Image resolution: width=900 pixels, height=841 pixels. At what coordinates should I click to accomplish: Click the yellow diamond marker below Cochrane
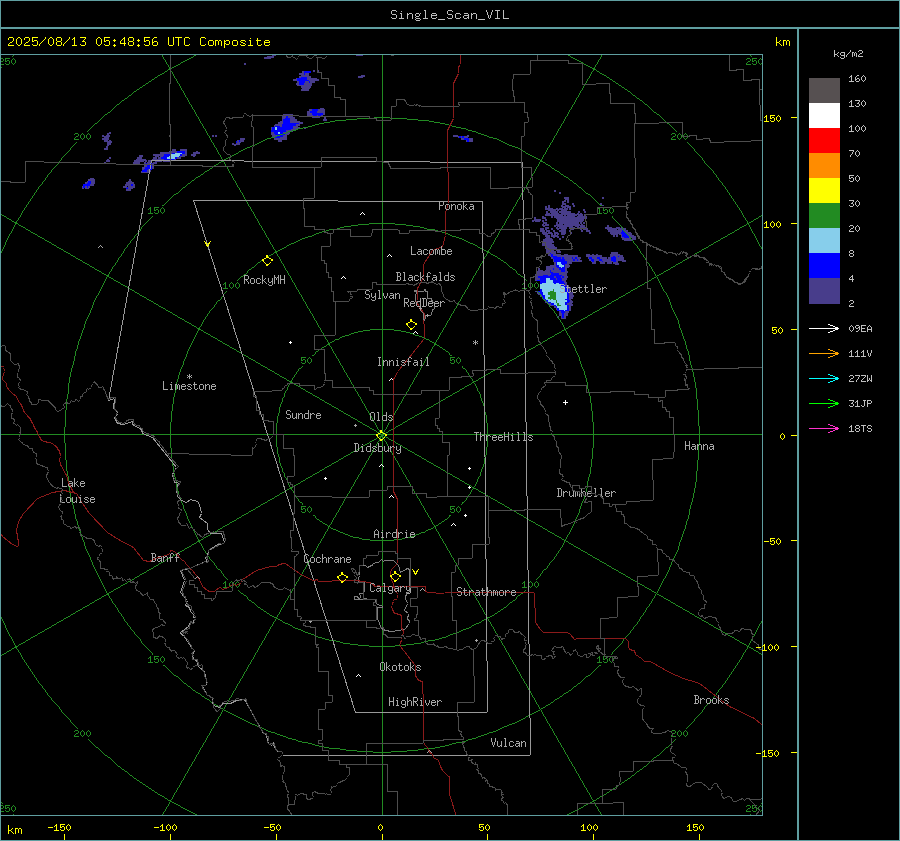(342, 578)
